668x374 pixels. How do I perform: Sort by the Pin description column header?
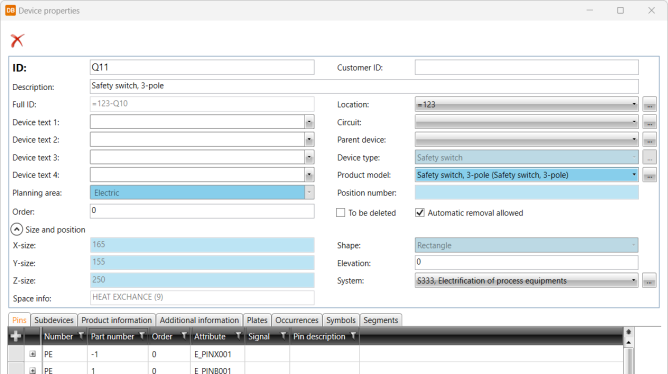(x=319, y=336)
